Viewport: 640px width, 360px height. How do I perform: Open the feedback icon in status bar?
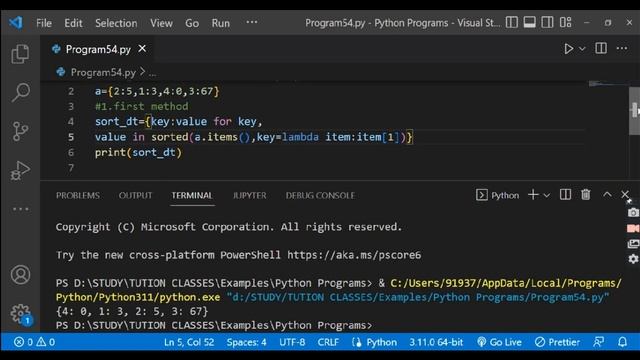(x=599, y=342)
